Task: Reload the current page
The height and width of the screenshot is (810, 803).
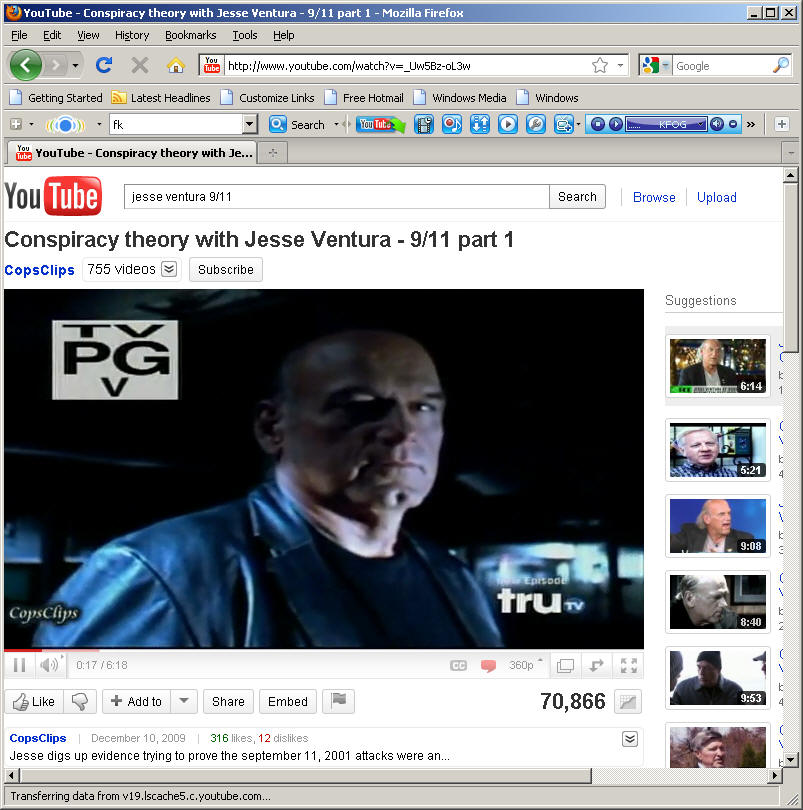Action: coord(104,65)
